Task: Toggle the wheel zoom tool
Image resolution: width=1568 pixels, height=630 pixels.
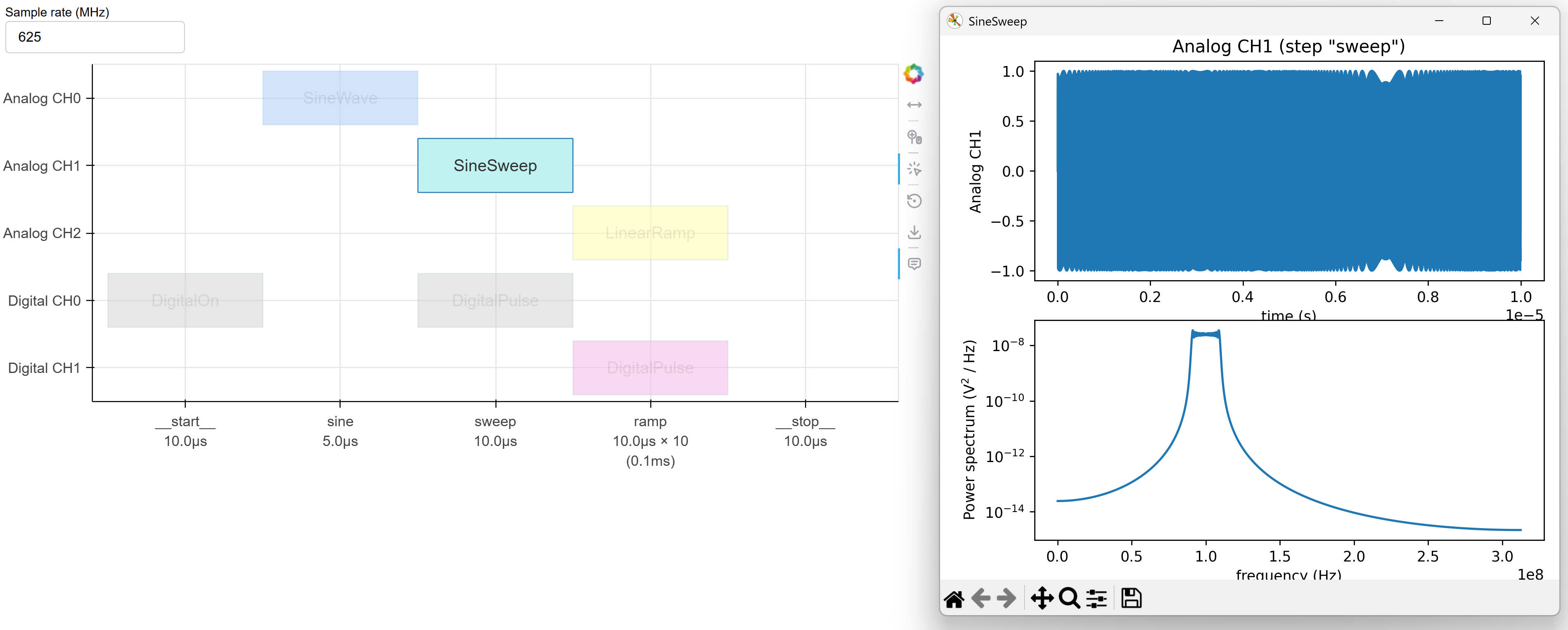Action: [x=914, y=137]
